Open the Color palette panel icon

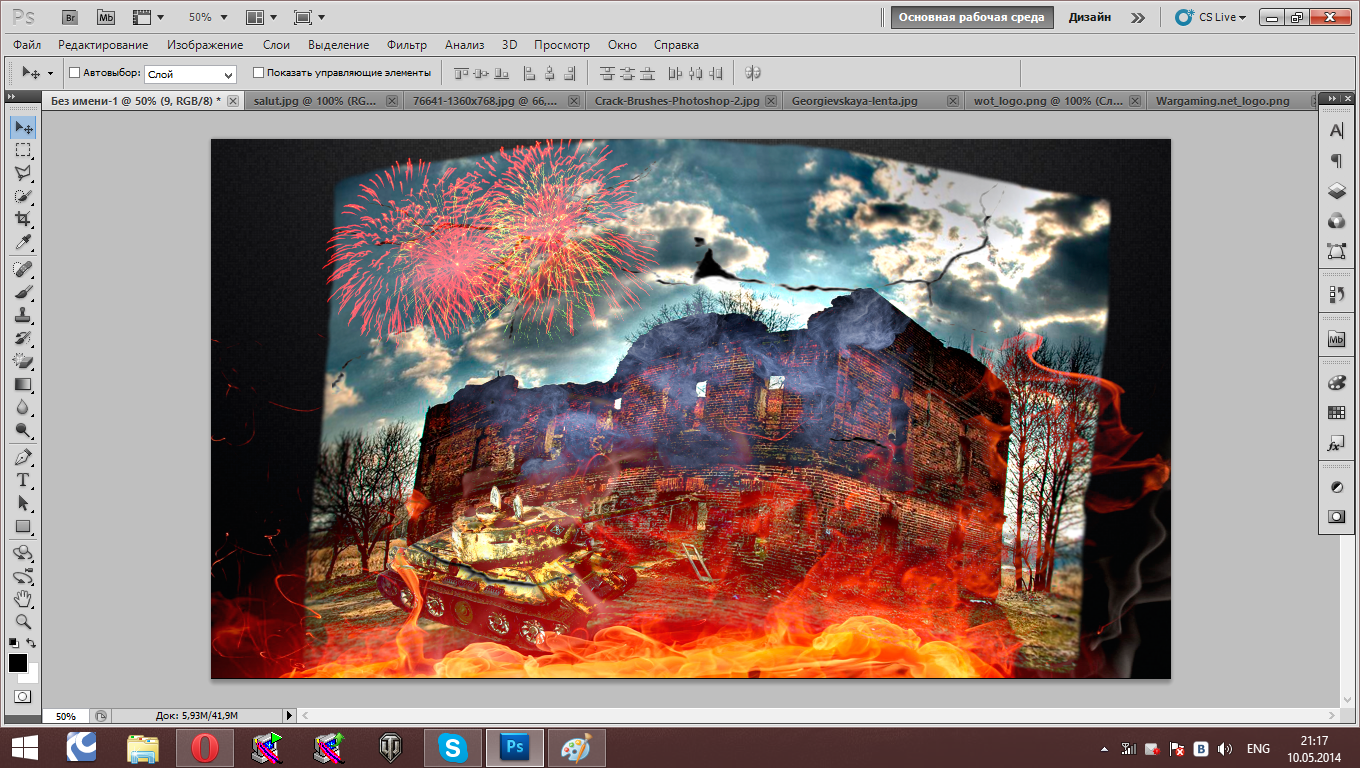(x=1336, y=383)
